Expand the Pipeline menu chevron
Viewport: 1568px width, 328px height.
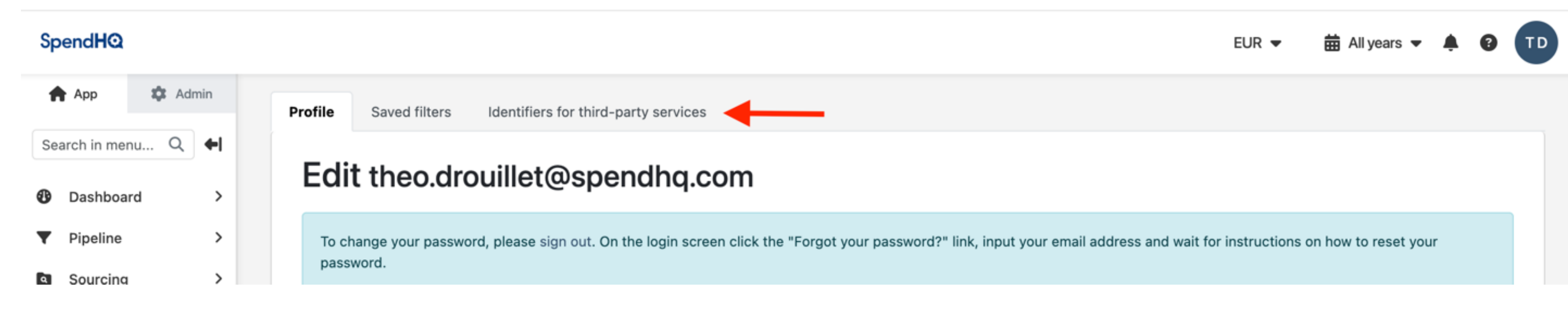click(x=219, y=238)
